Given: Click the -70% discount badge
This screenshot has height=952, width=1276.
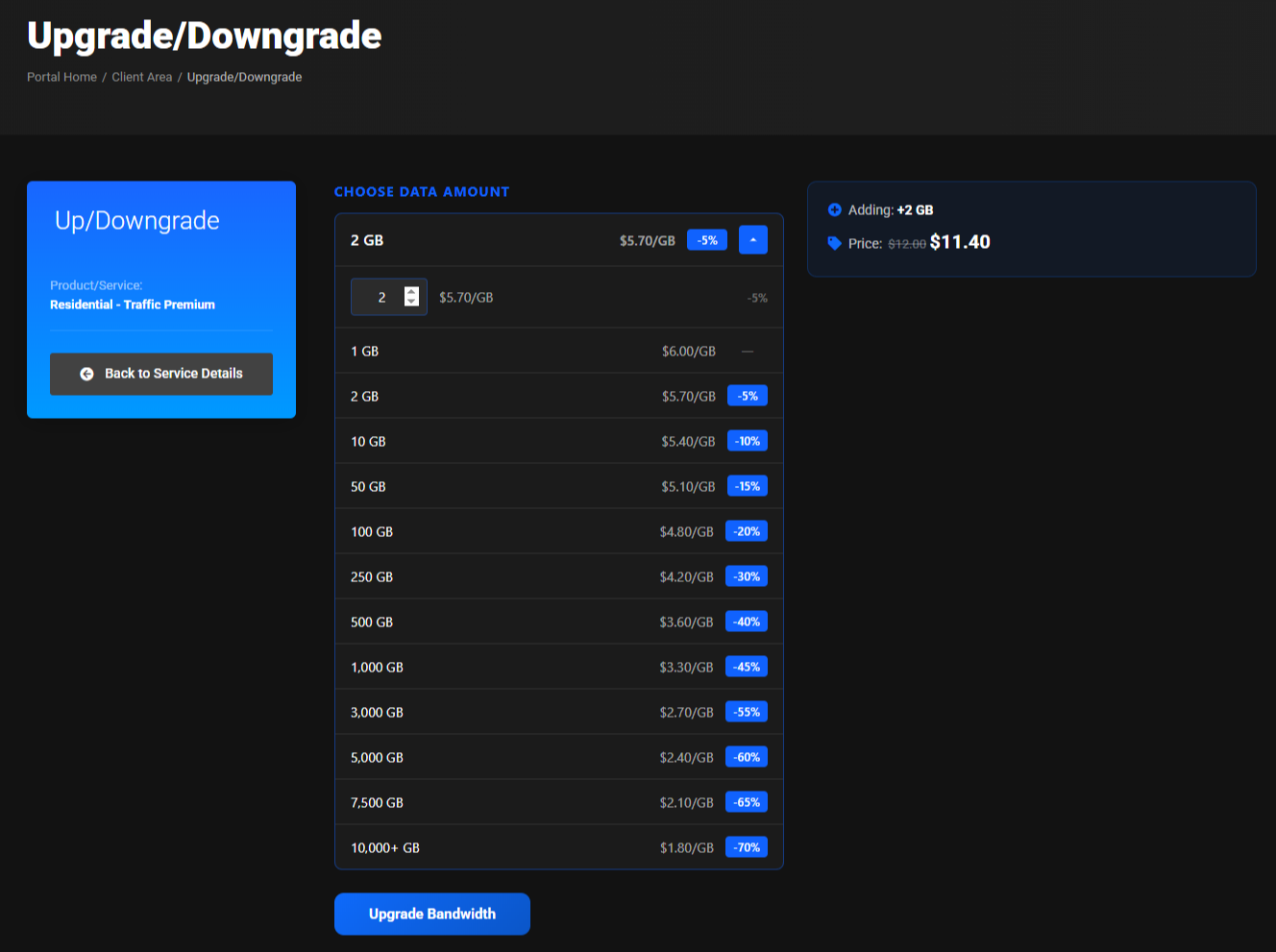Looking at the screenshot, I should click(x=747, y=847).
